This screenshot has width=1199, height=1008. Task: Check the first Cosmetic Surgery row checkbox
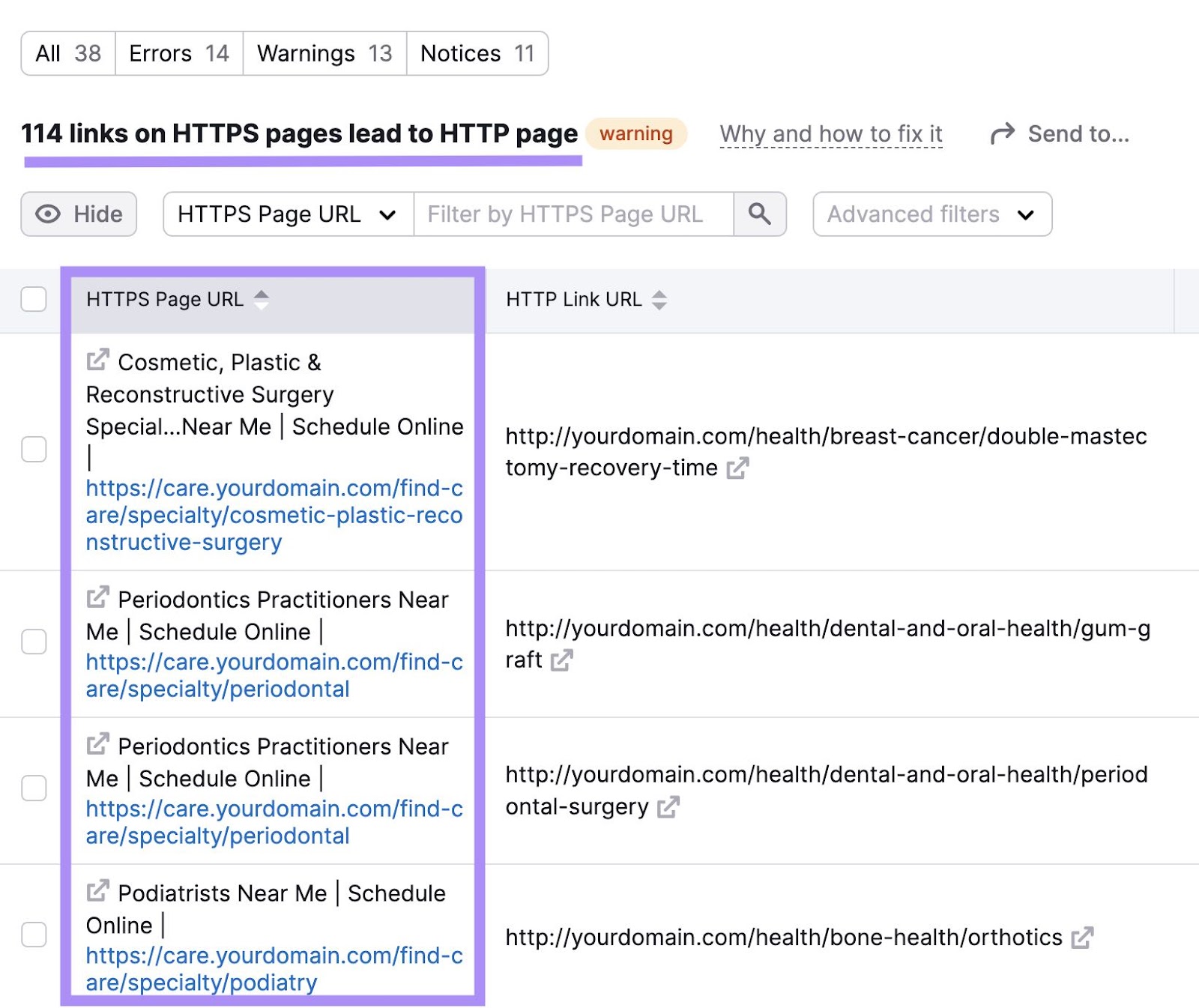[x=34, y=450]
